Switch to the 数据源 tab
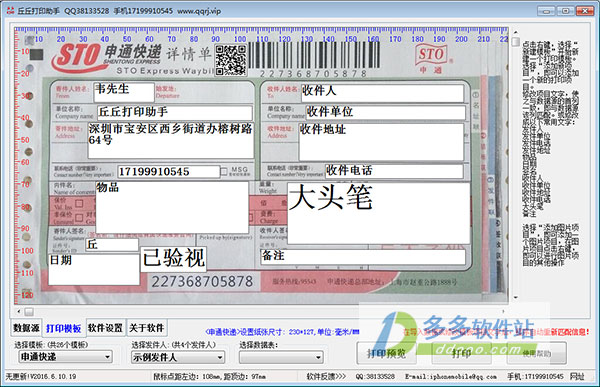This screenshot has height=387, width=600. [26, 328]
